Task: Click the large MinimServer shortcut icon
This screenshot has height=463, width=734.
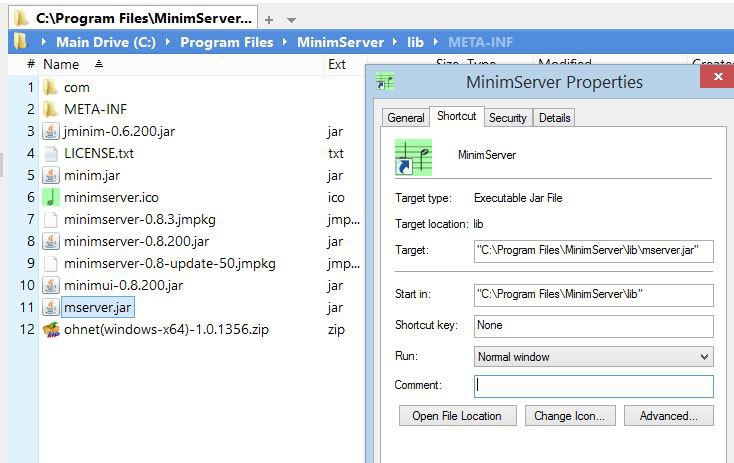Action: (x=413, y=157)
